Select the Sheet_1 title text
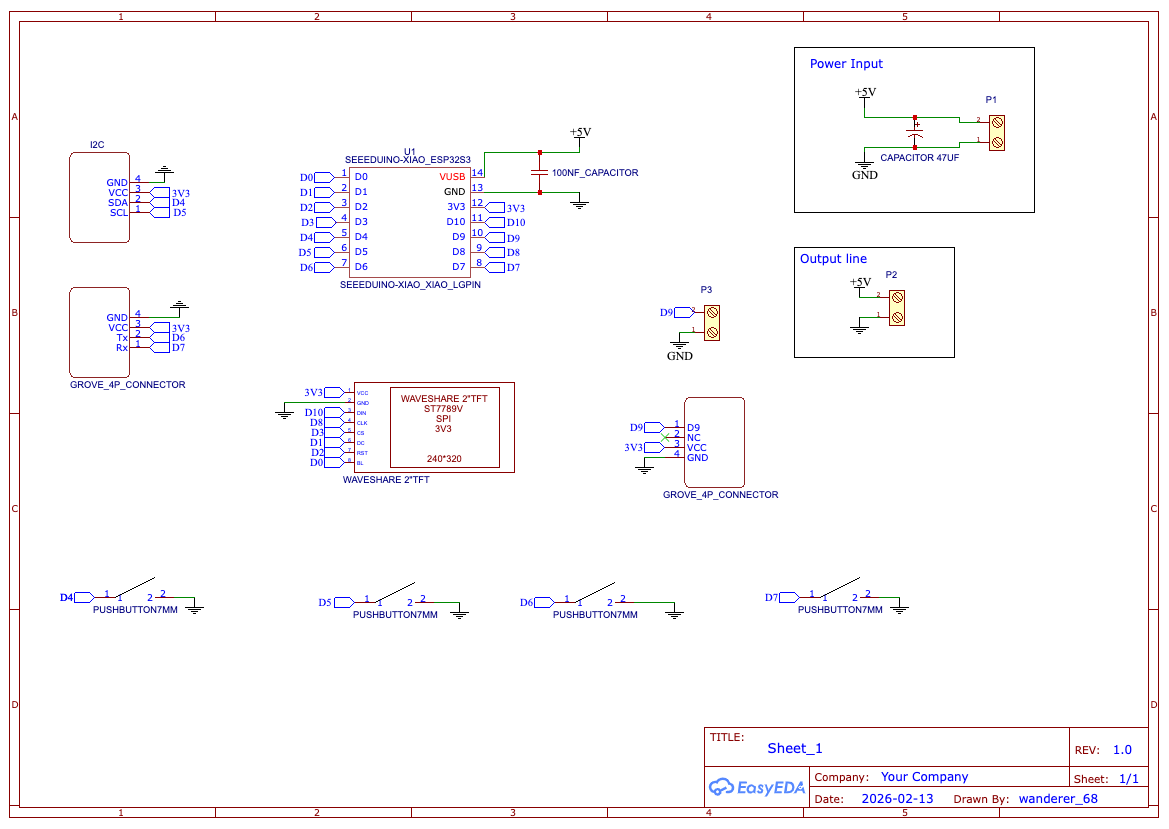The image size is (1169, 829). [795, 748]
